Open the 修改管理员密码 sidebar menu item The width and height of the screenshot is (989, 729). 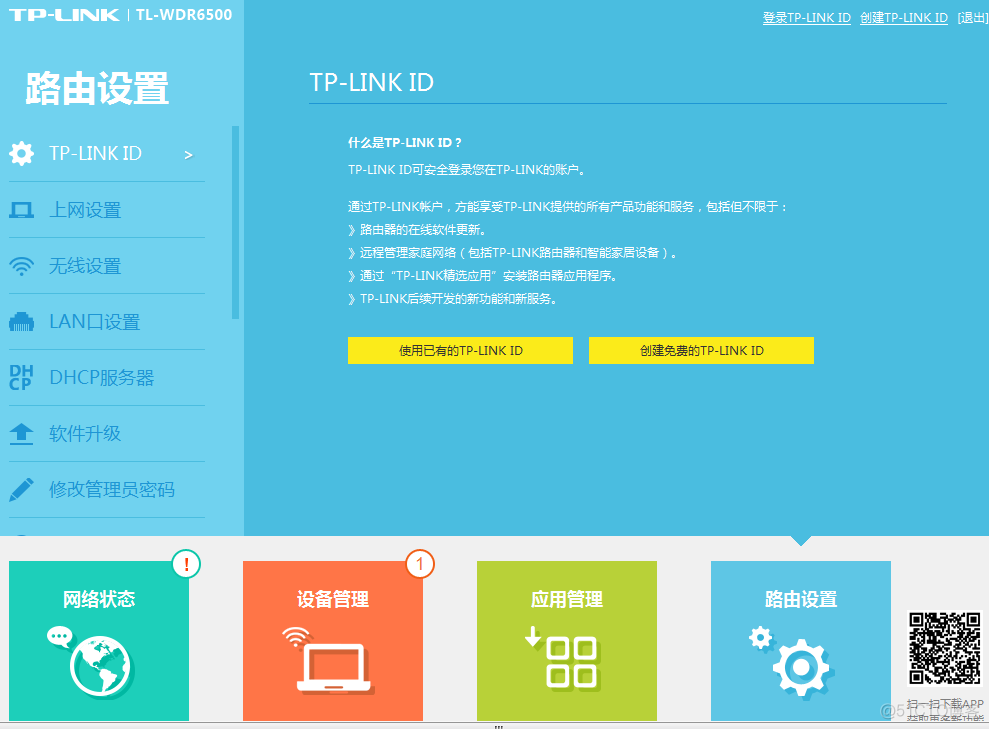[107, 490]
